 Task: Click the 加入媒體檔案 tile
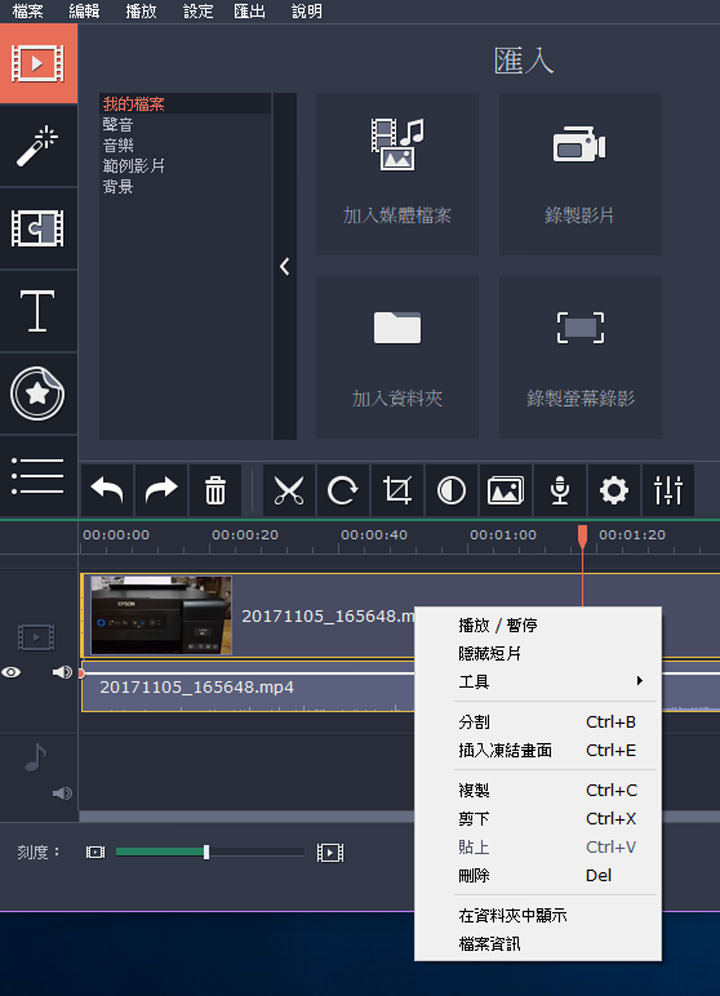click(x=397, y=174)
